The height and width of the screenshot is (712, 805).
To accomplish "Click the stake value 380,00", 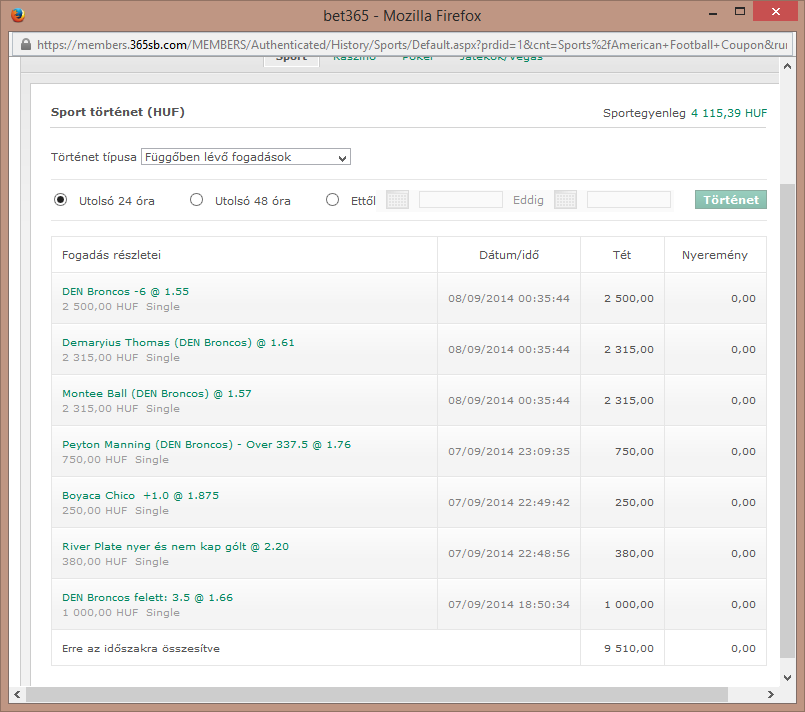I will coord(634,553).
